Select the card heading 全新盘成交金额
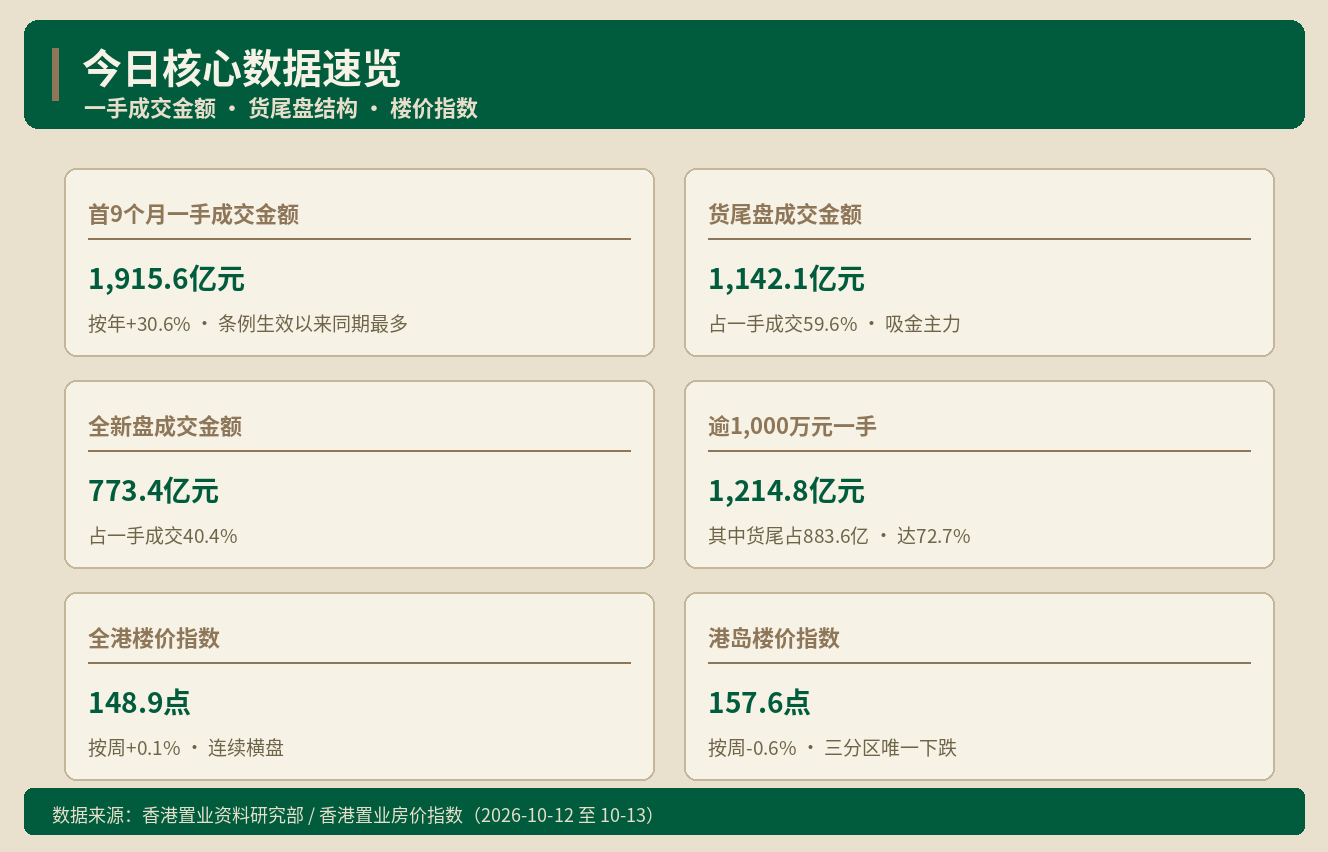 point(165,426)
